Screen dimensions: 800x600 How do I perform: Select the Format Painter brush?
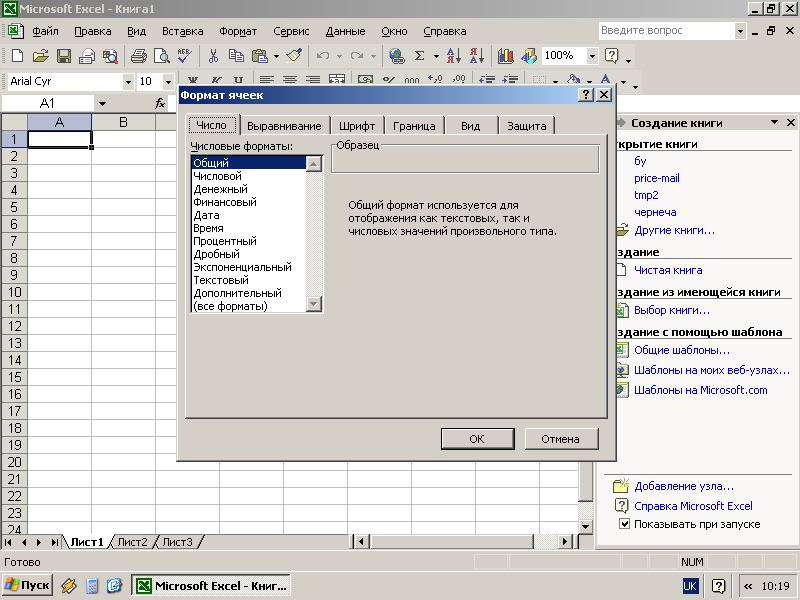point(294,56)
